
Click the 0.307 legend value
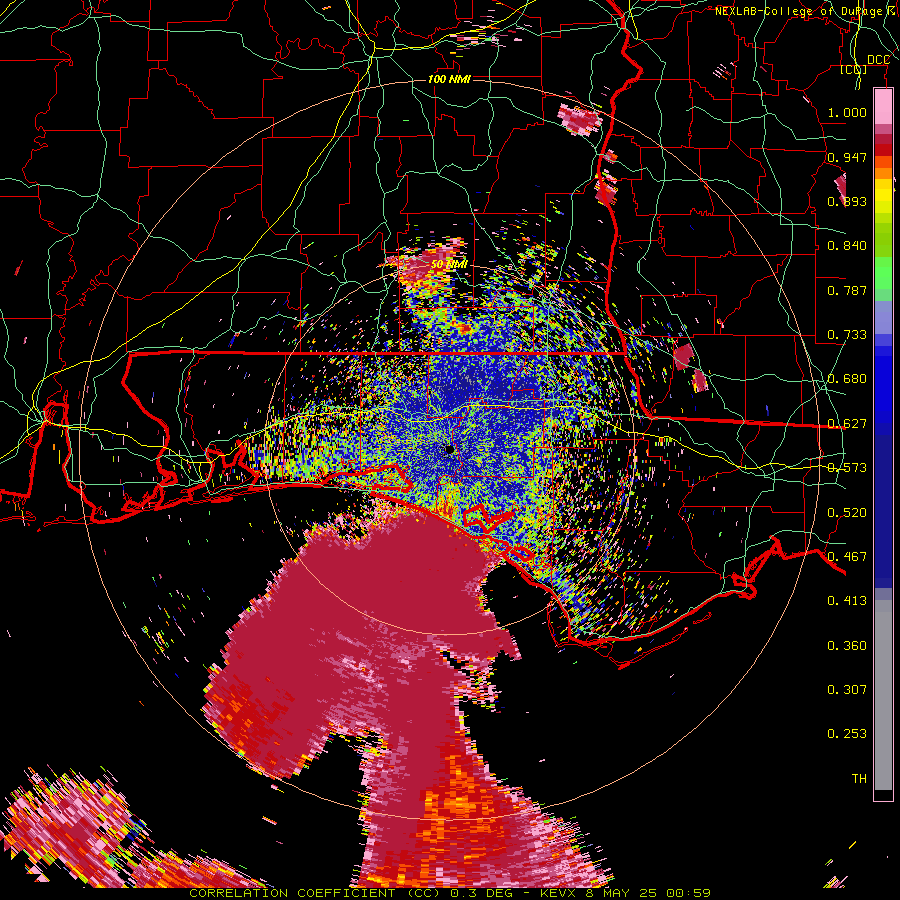847,689
